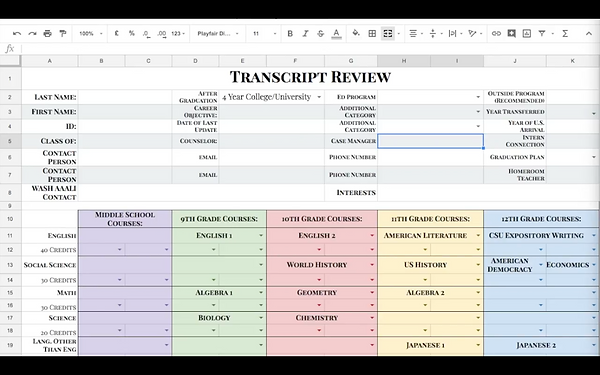Click the Transcript Review title cell
The width and height of the screenshot is (600, 375).
(310, 78)
